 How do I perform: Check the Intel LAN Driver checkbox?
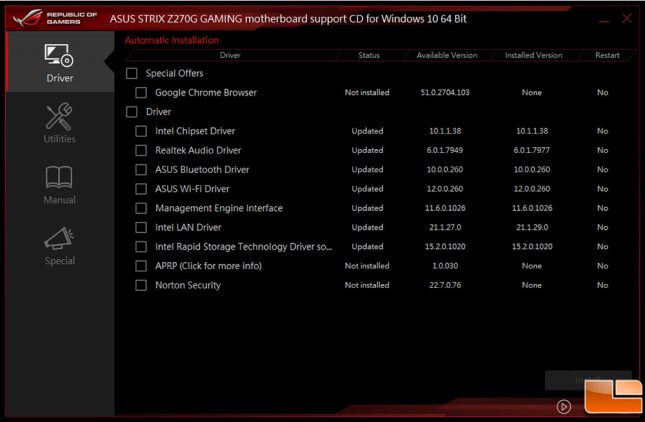(x=141, y=227)
